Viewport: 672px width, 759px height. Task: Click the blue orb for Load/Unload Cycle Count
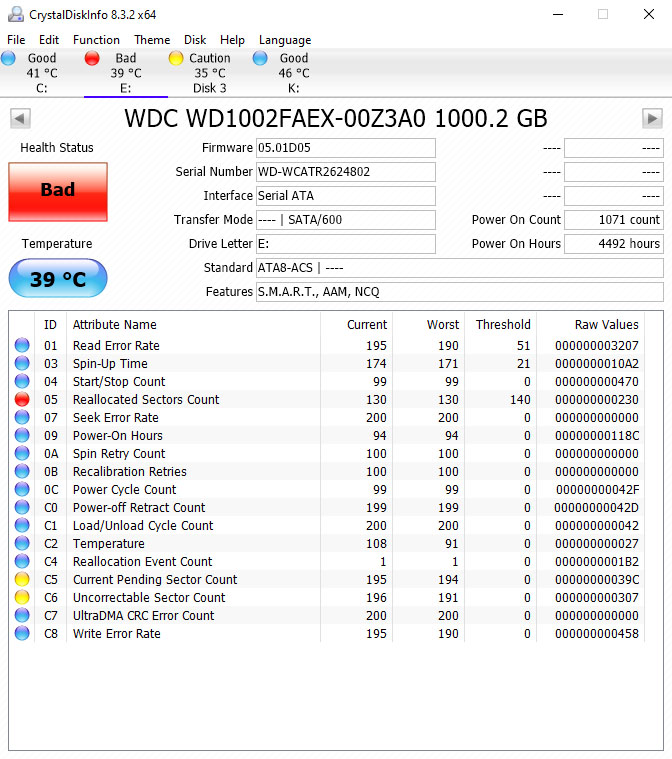pos(22,525)
